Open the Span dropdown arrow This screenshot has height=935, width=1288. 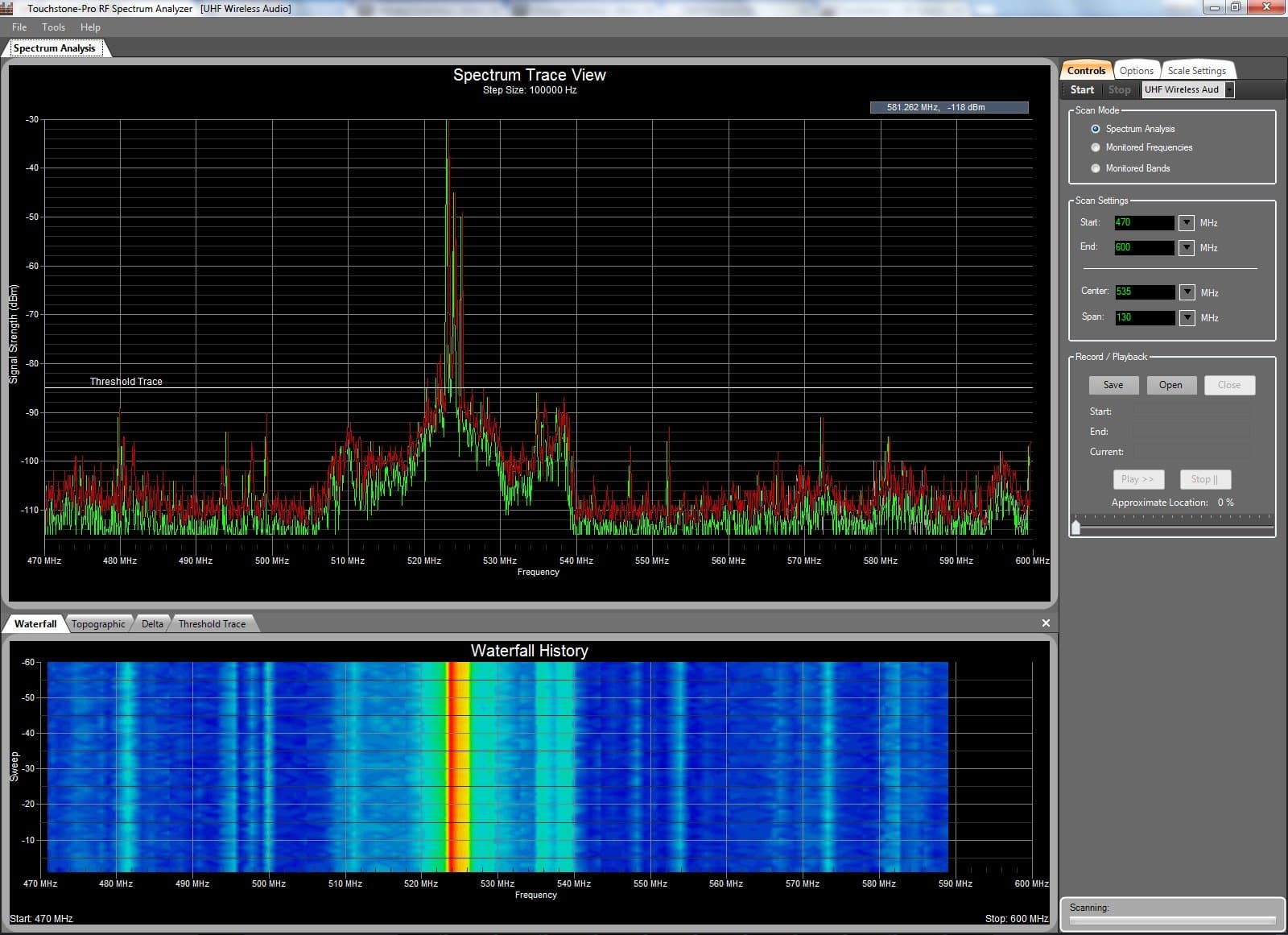[1186, 317]
